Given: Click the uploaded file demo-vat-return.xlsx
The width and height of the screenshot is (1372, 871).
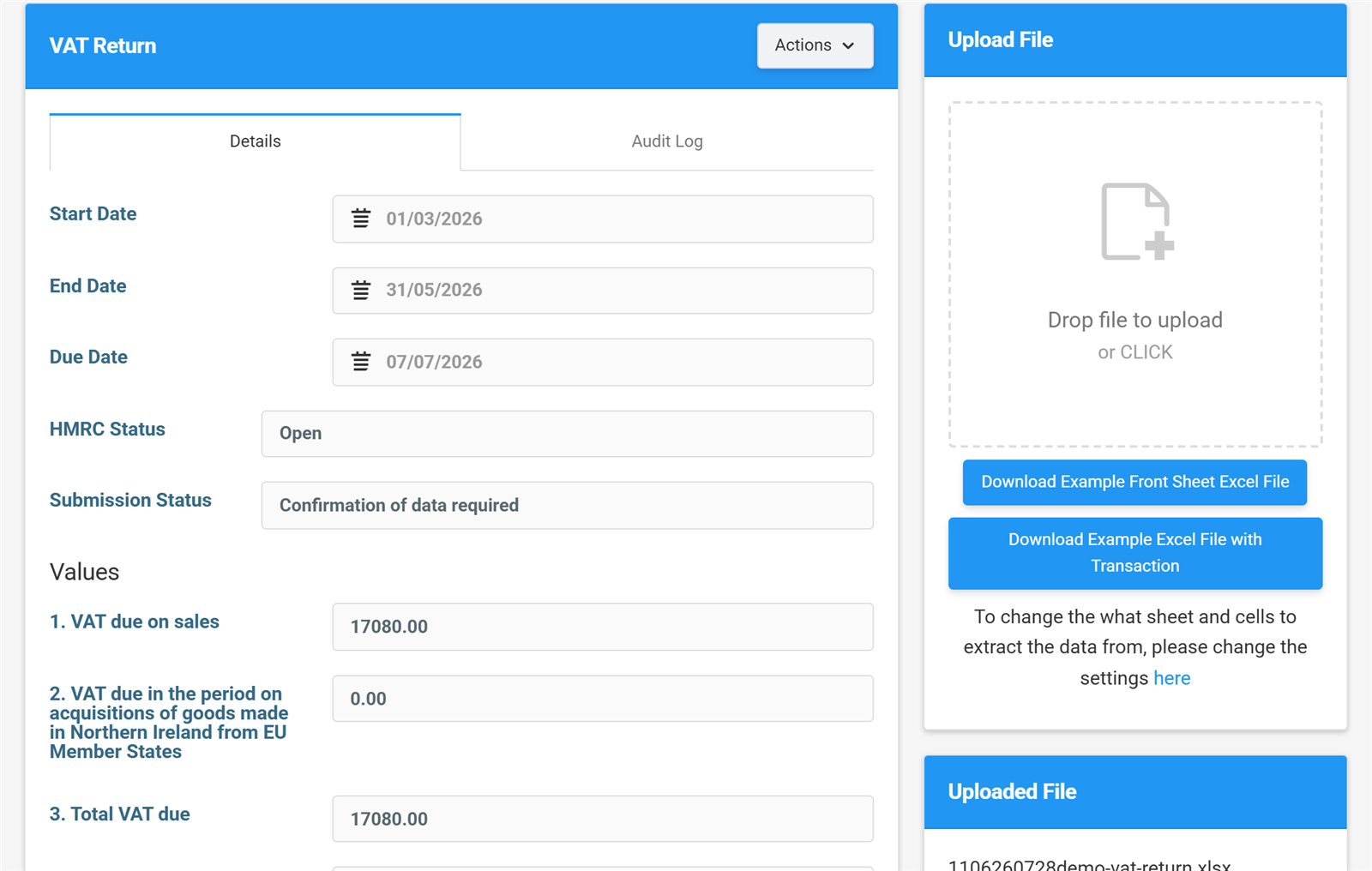Looking at the screenshot, I should point(1089,864).
